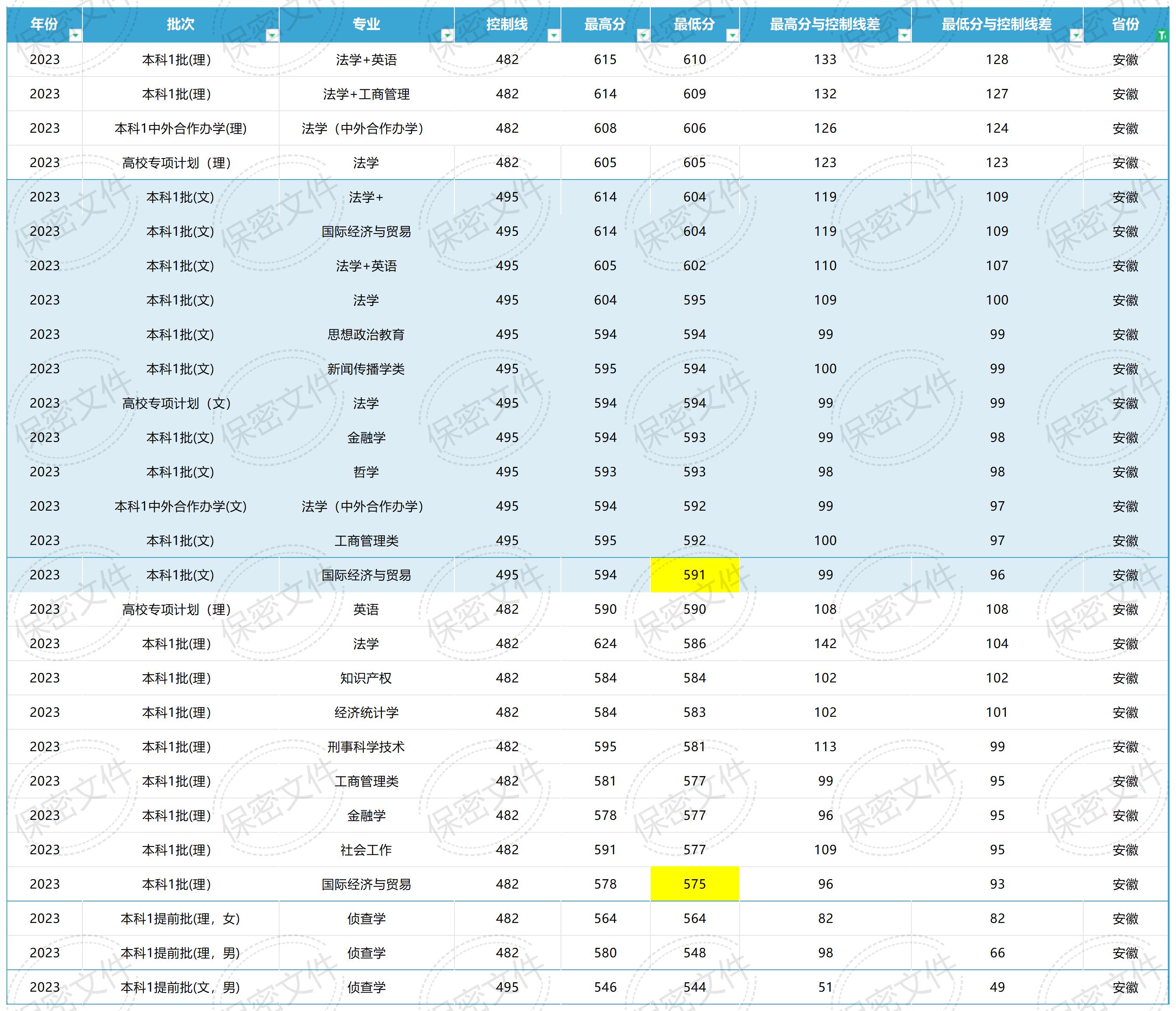This screenshot has width=1176, height=1011.
Task: Select the 高校专项计划（文） batch cell
Action: click(180, 403)
